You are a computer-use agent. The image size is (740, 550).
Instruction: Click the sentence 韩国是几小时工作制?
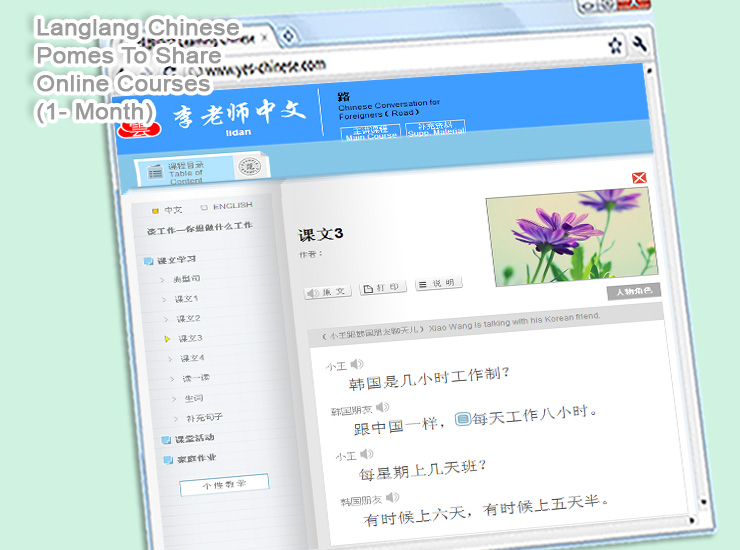click(429, 378)
